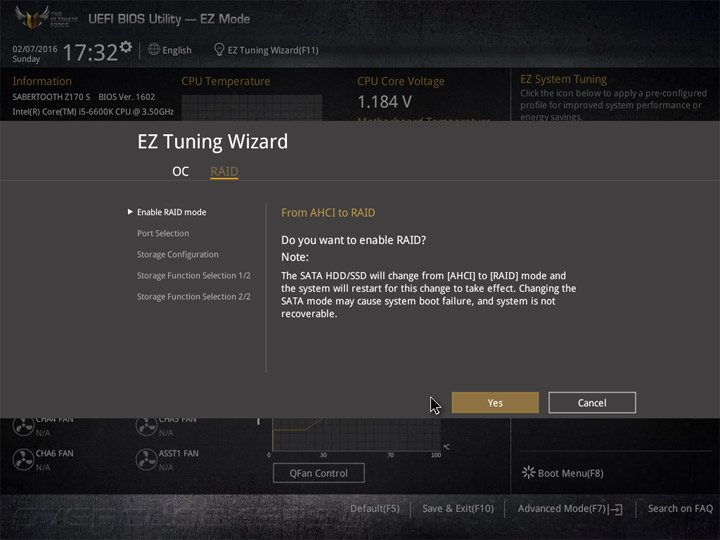Open QFan Control
Screen dimensions: 720x540
tap(319, 473)
